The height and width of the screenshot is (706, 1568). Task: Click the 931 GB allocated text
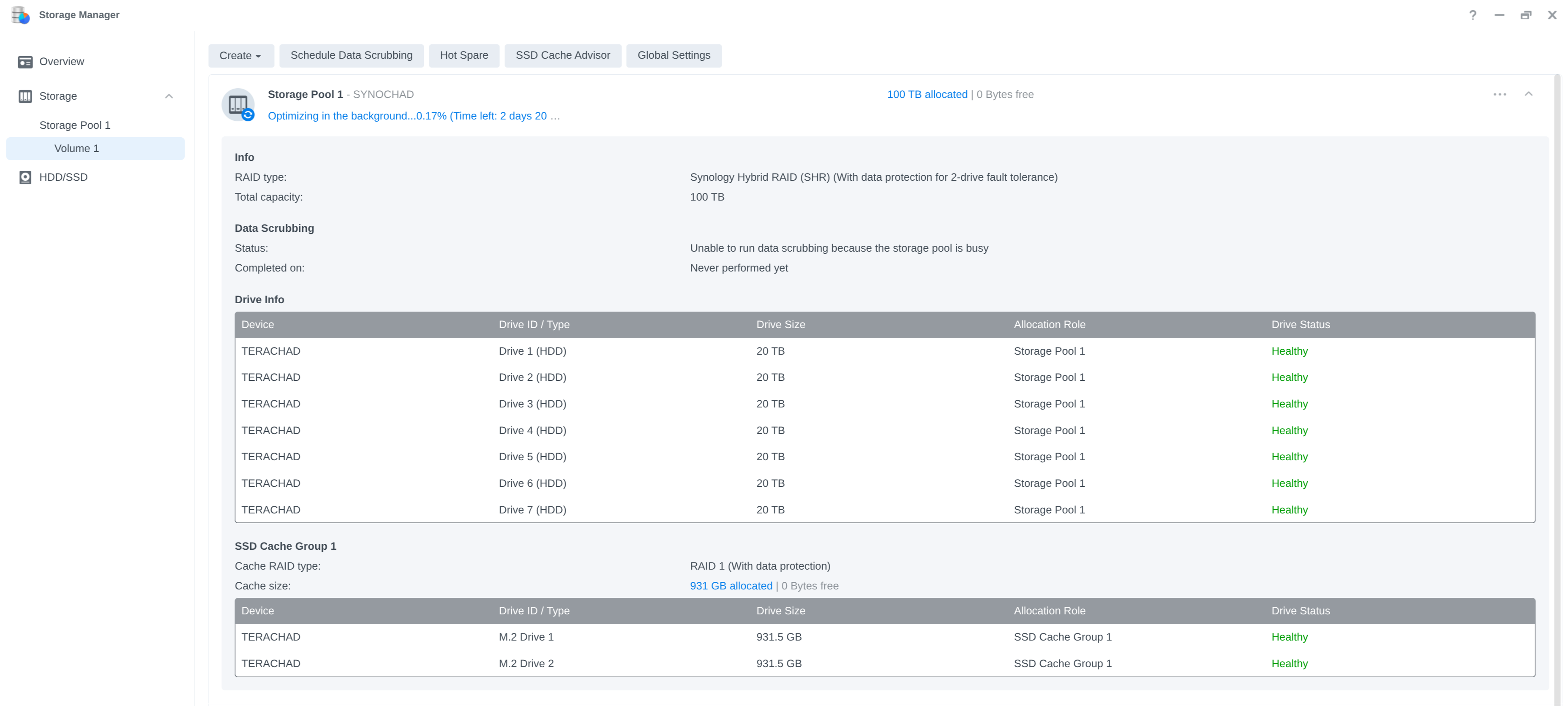click(731, 586)
